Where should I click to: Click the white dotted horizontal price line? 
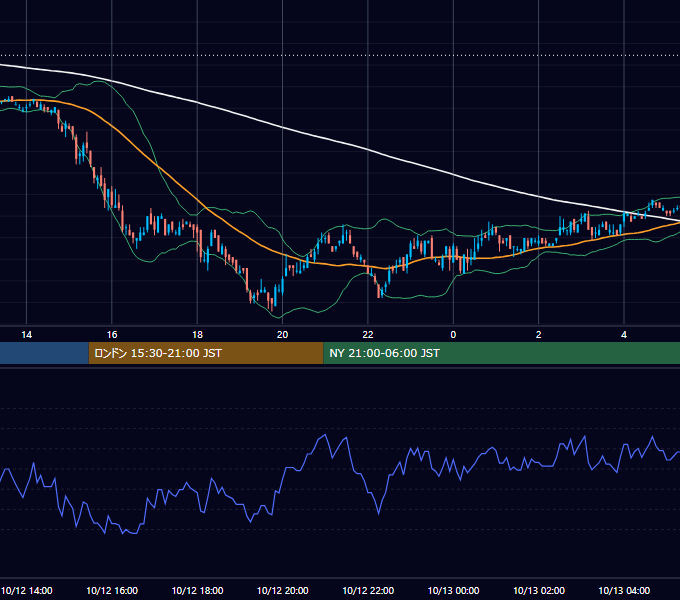coord(340,55)
